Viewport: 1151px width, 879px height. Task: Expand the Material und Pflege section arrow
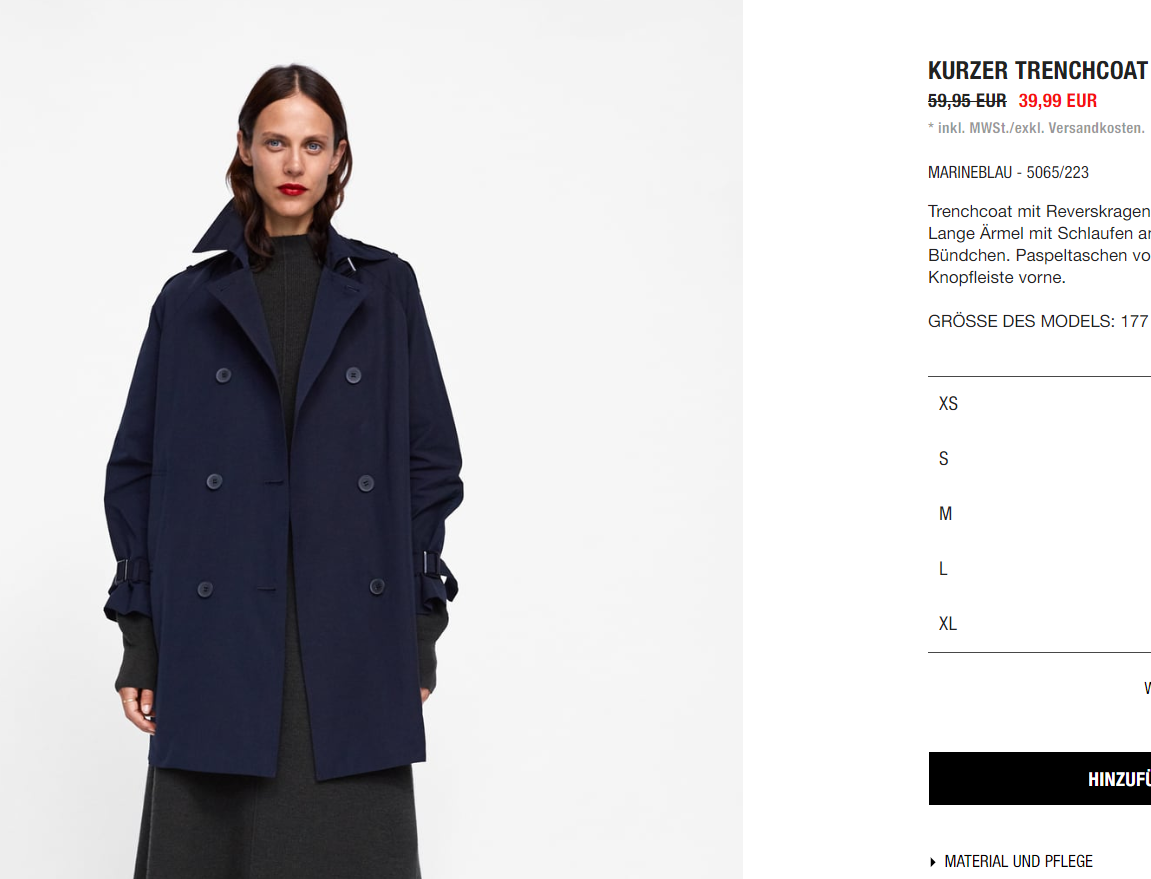933,862
